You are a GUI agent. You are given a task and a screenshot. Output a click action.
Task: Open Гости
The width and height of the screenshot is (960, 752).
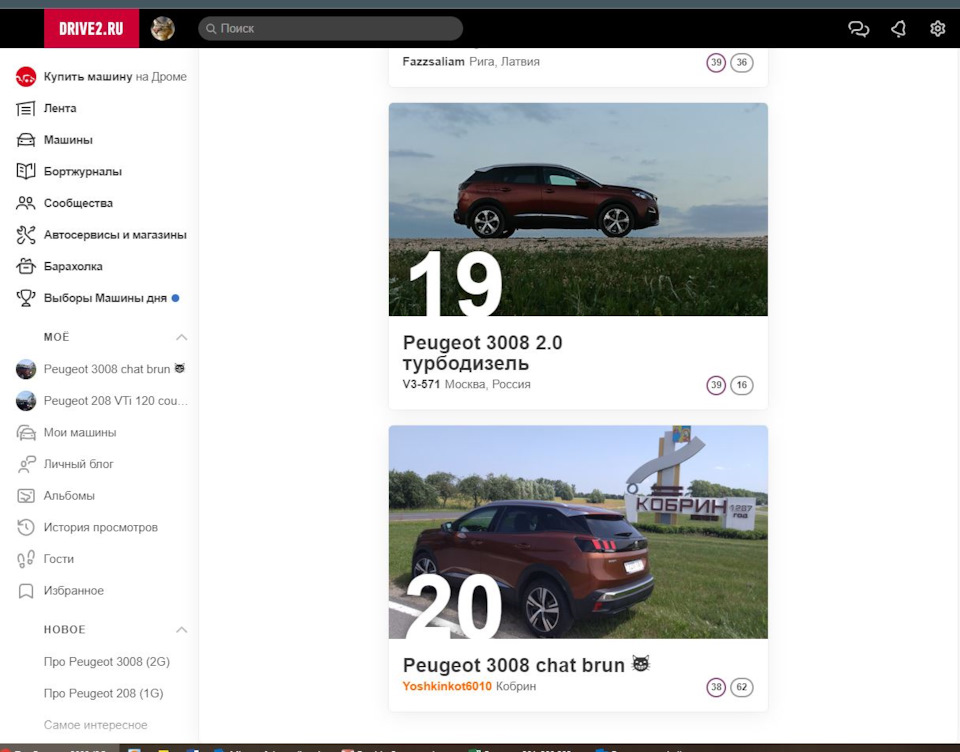[x=59, y=559]
